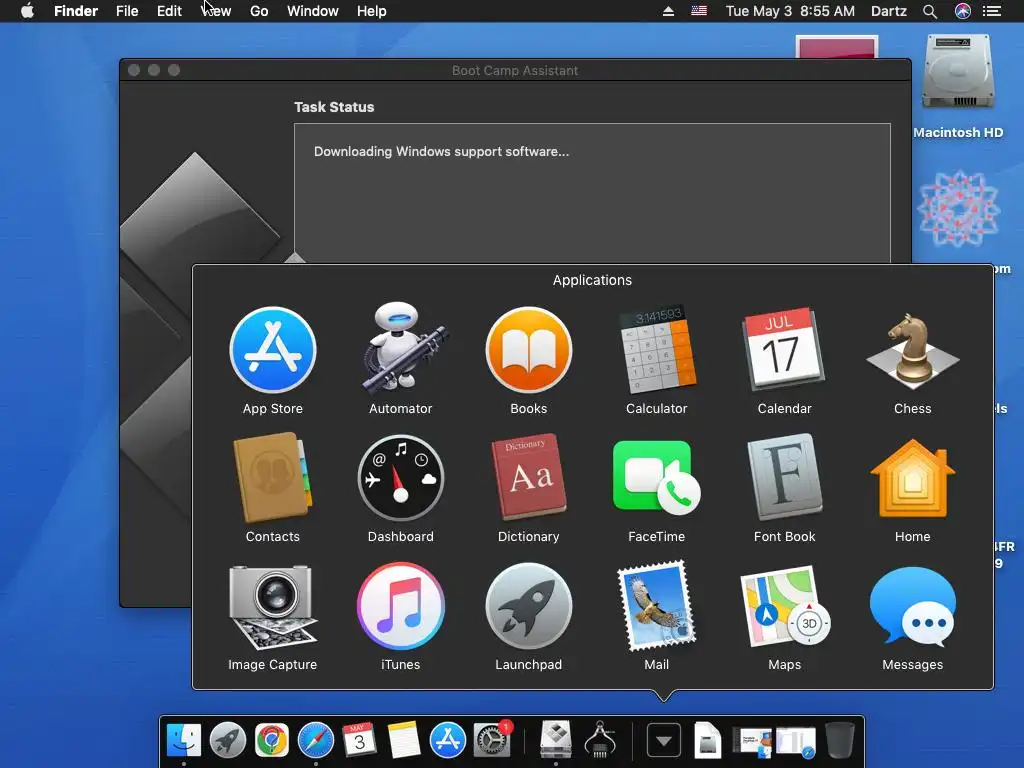
Task: Launch Calculator from the Applications stack
Action: click(657, 349)
